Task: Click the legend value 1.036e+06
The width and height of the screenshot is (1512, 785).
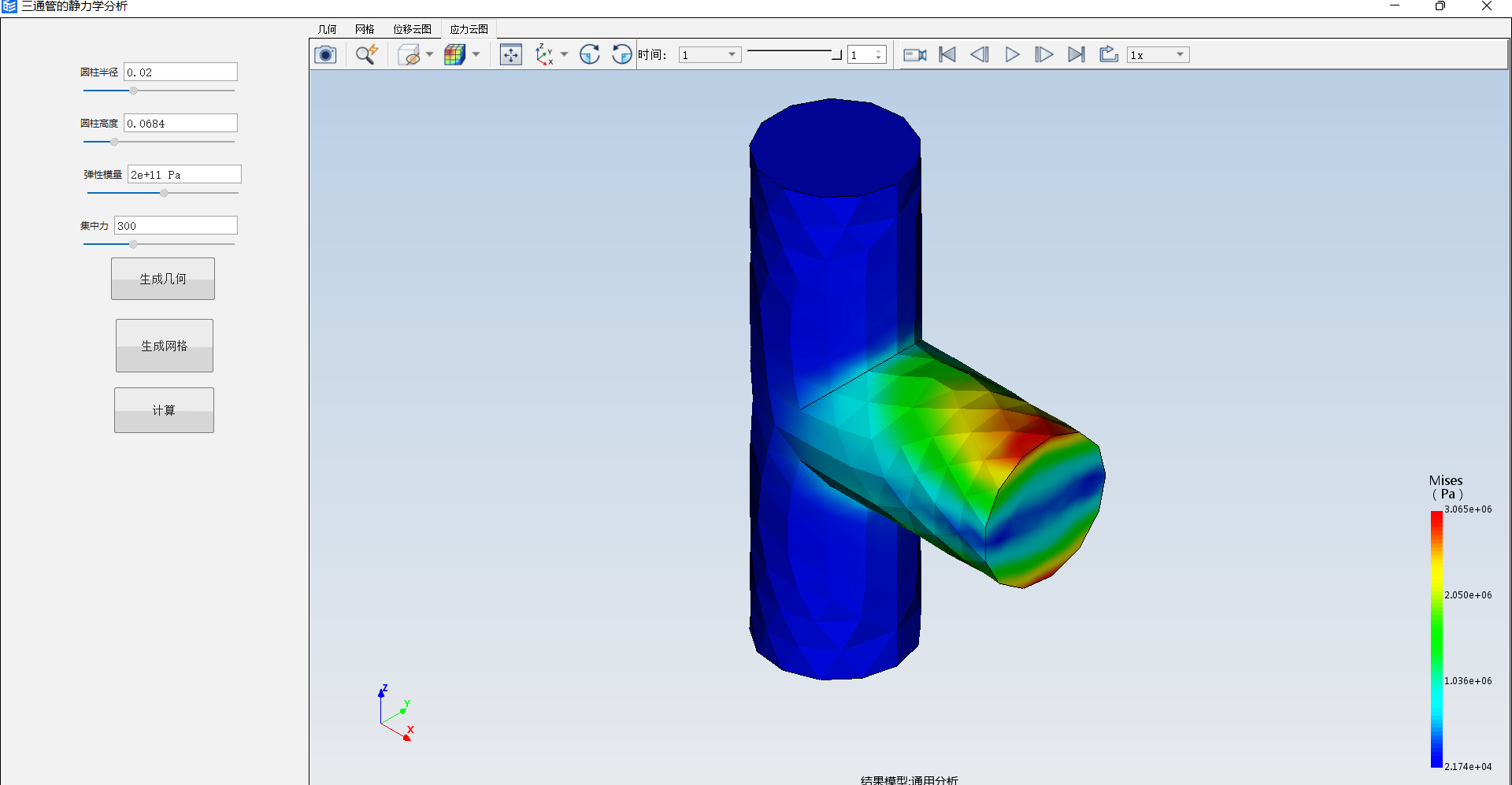Action: pos(1468,681)
